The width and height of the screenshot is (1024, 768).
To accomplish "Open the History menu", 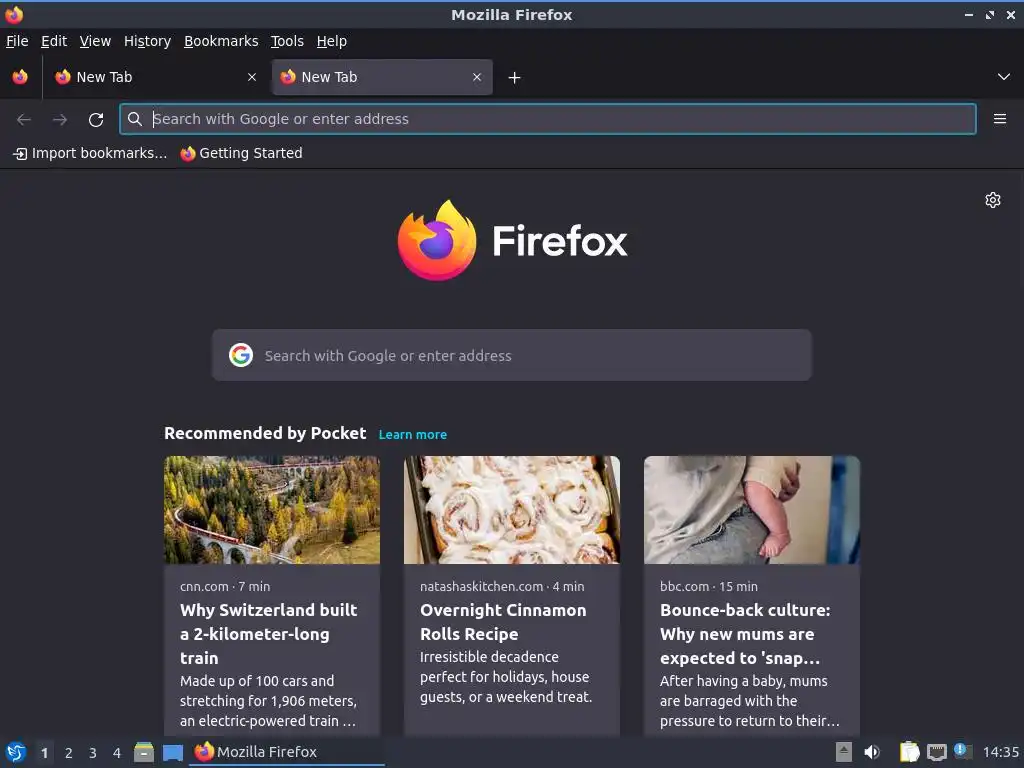I will click(x=147, y=41).
